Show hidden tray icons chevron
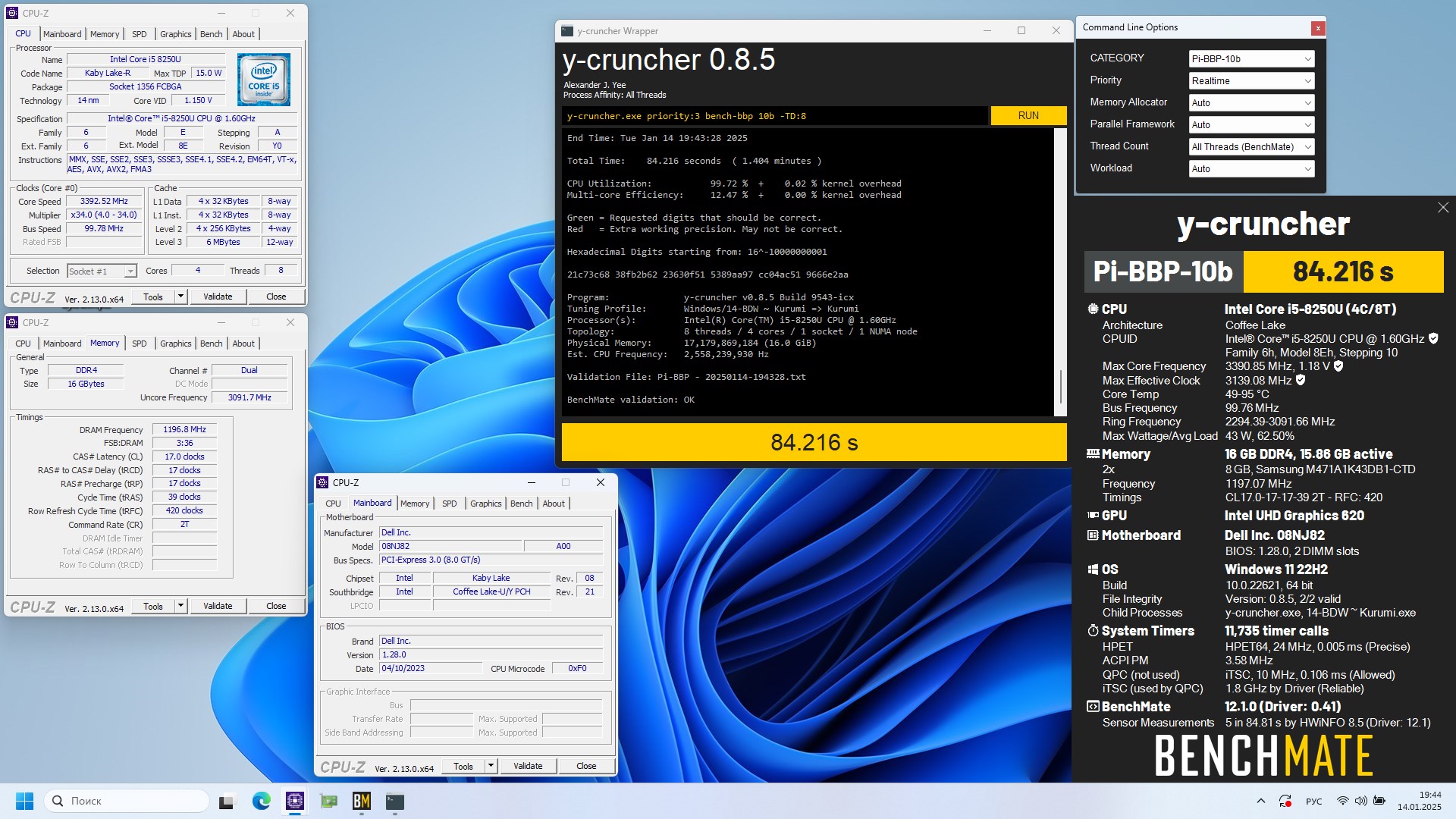 (1260, 801)
